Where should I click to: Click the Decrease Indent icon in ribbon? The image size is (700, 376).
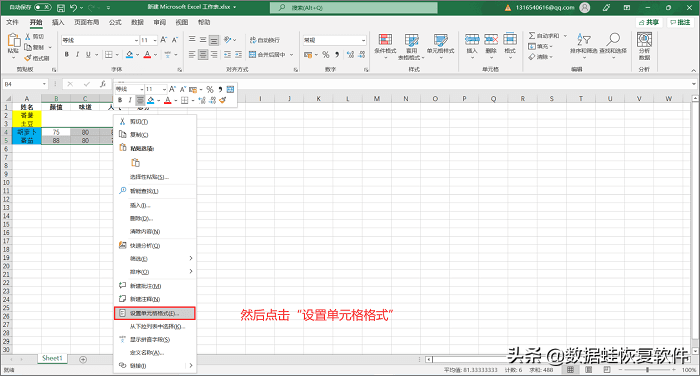tap(227, 54)
